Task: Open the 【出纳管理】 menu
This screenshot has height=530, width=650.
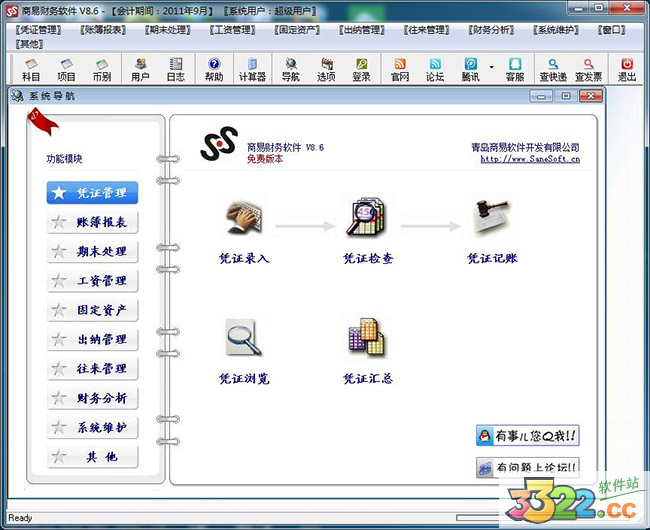Action: pyautogui.click(x=361, y=30)
